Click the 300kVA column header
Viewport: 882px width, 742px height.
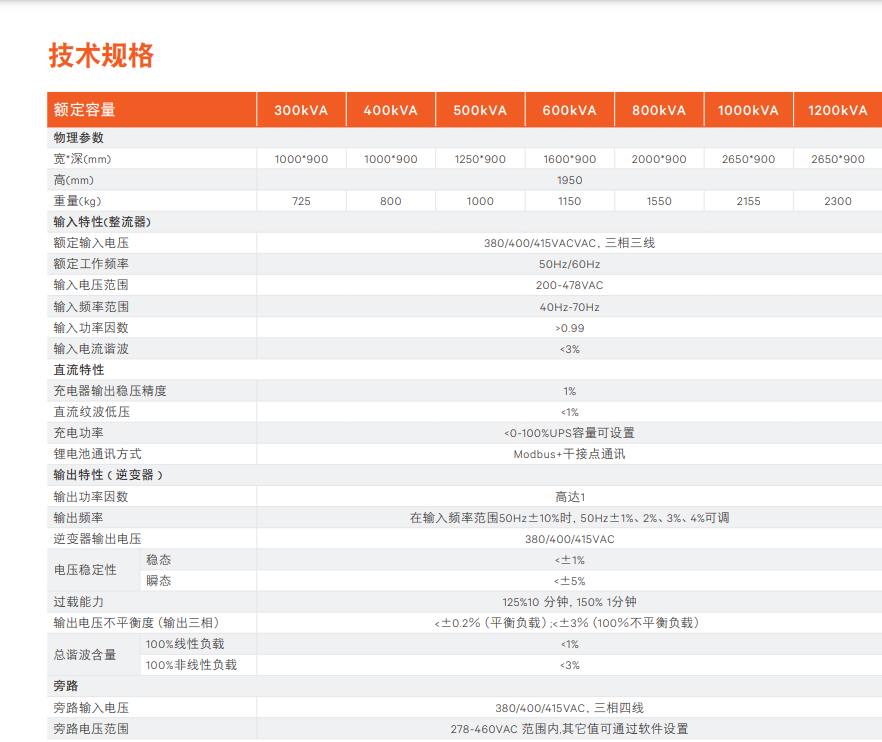[x=301, y=110]
